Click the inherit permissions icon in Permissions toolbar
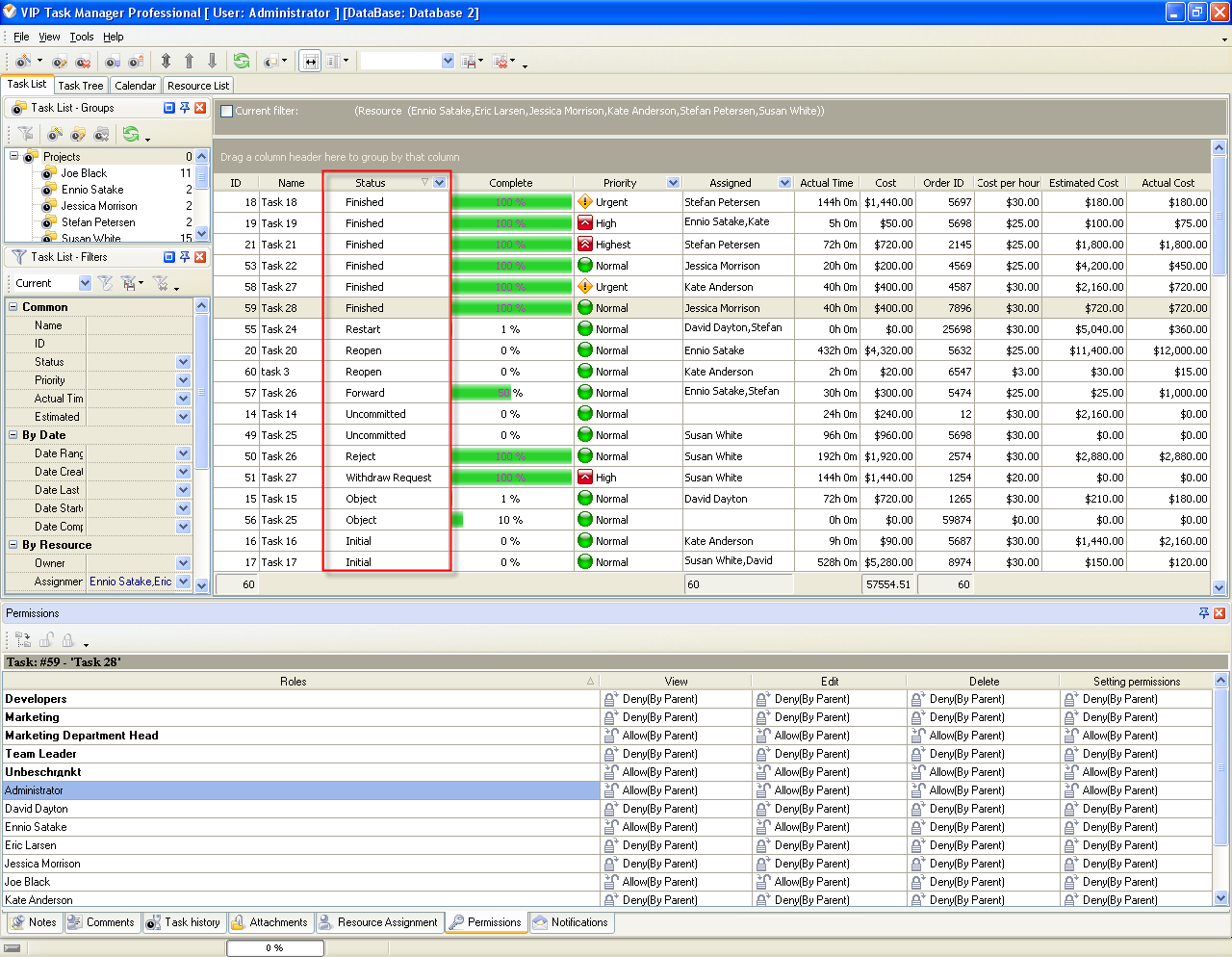Viewport: 1232px width, 957px height. coord(23,639)
